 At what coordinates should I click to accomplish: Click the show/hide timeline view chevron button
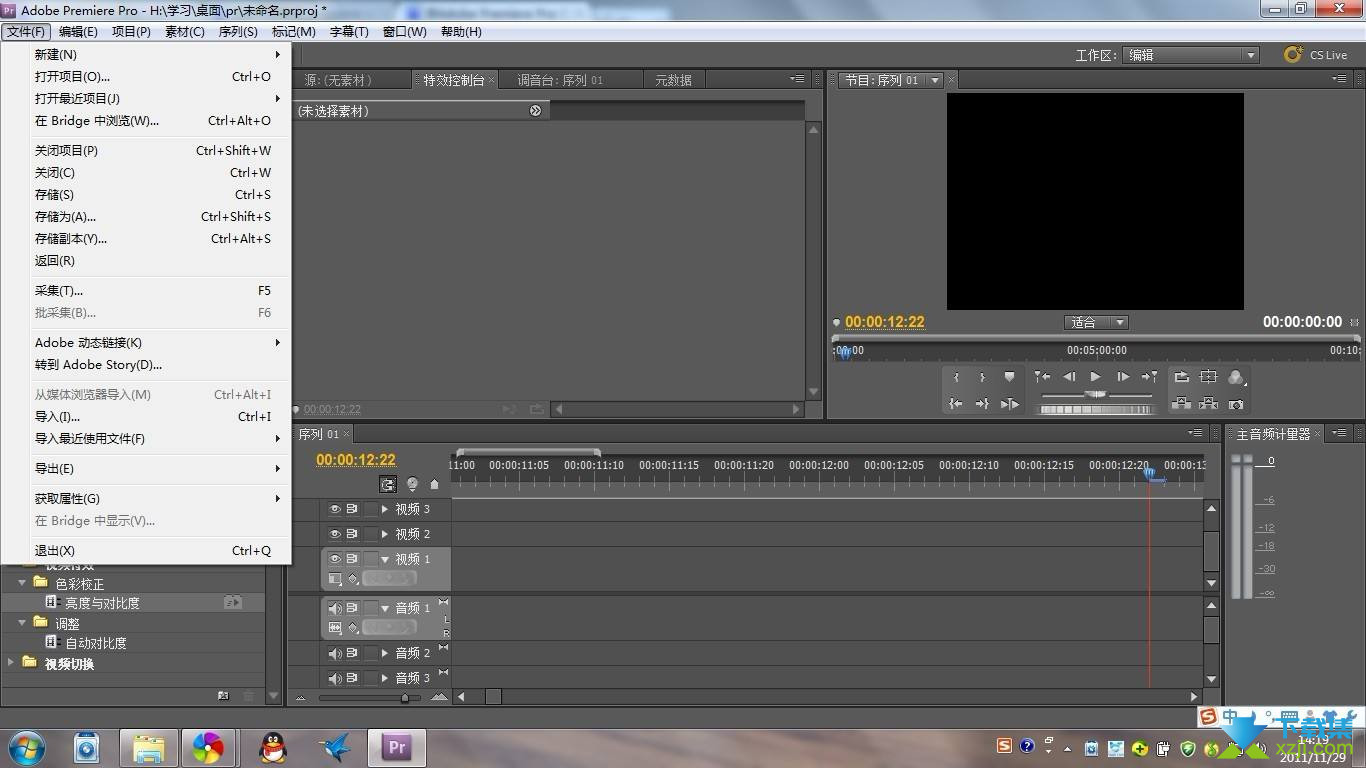(535, 111)
